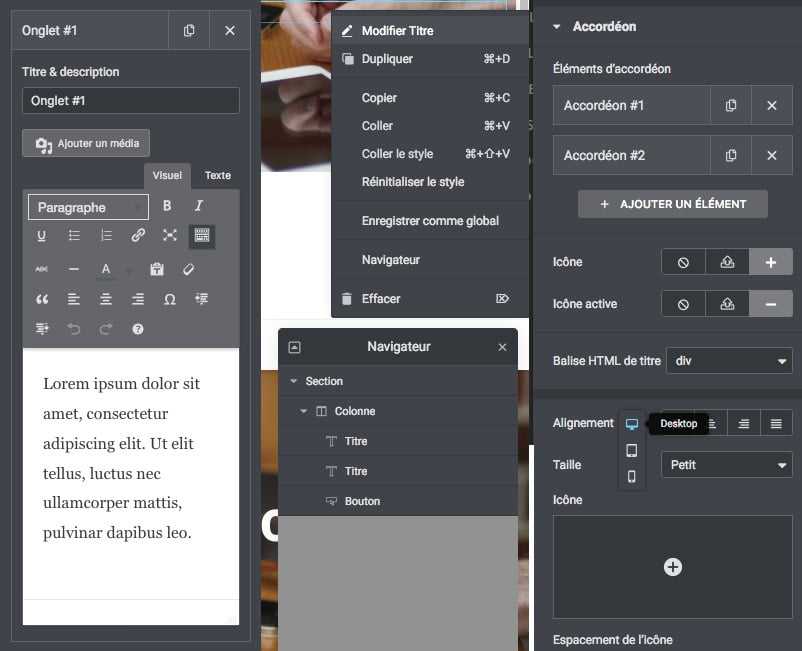Select Copier in the context menu

pos(430,98)
